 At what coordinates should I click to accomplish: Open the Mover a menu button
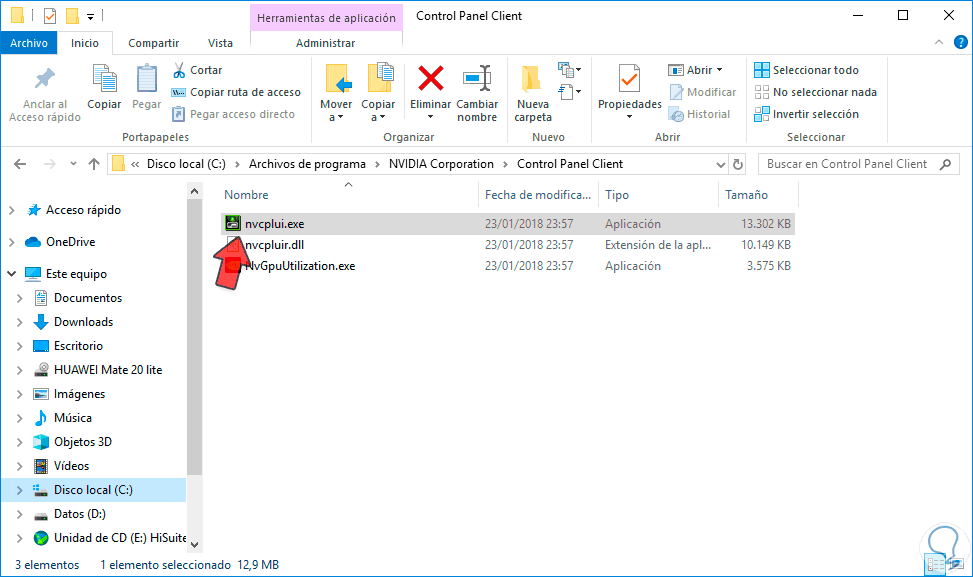336,93
